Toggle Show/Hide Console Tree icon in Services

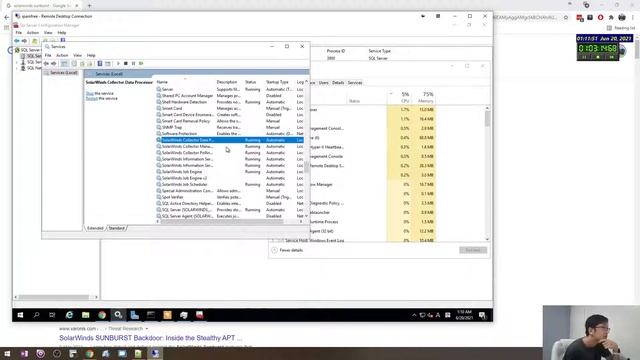tap(64, 64)
